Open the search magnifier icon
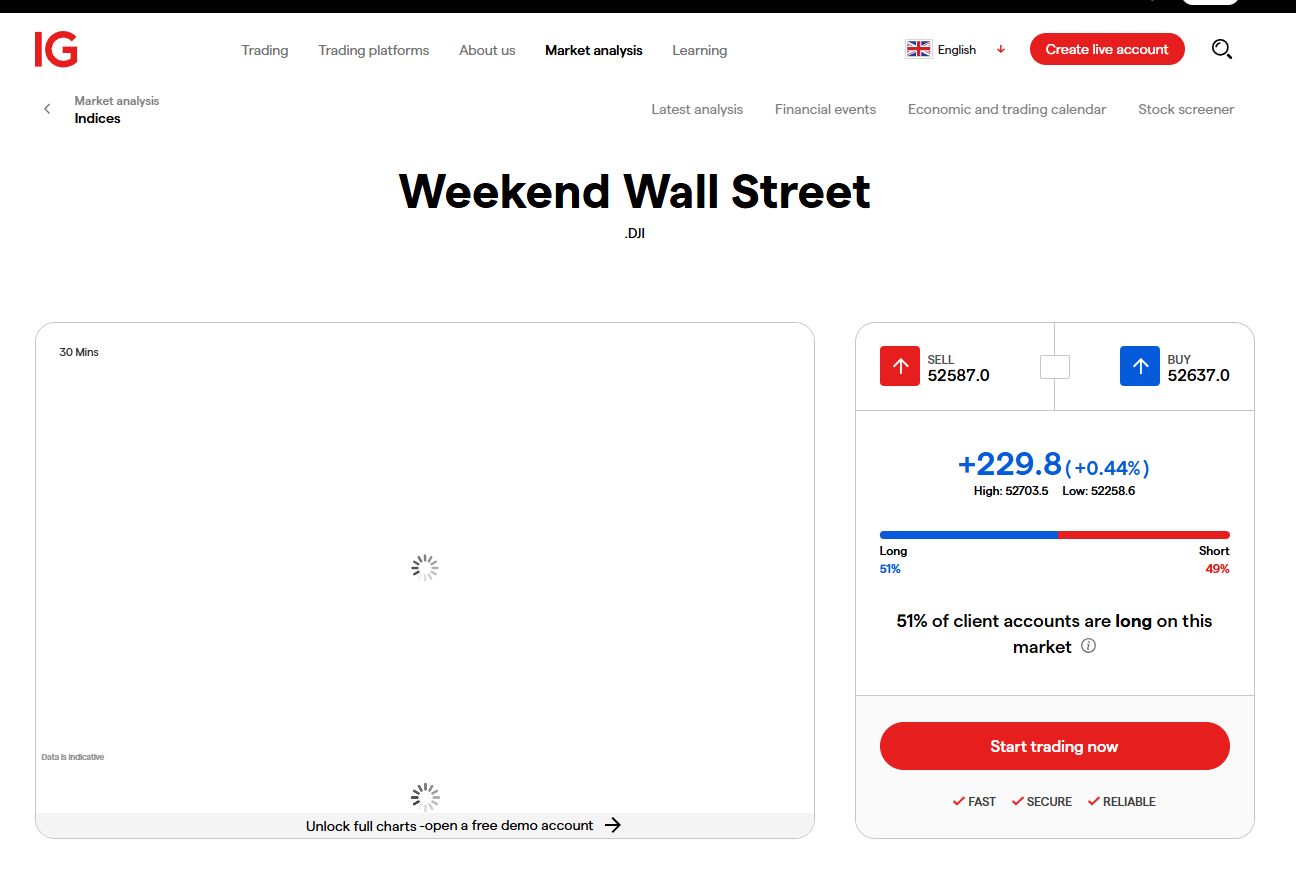This screenshot has width=1296, height=891. 1221,49
